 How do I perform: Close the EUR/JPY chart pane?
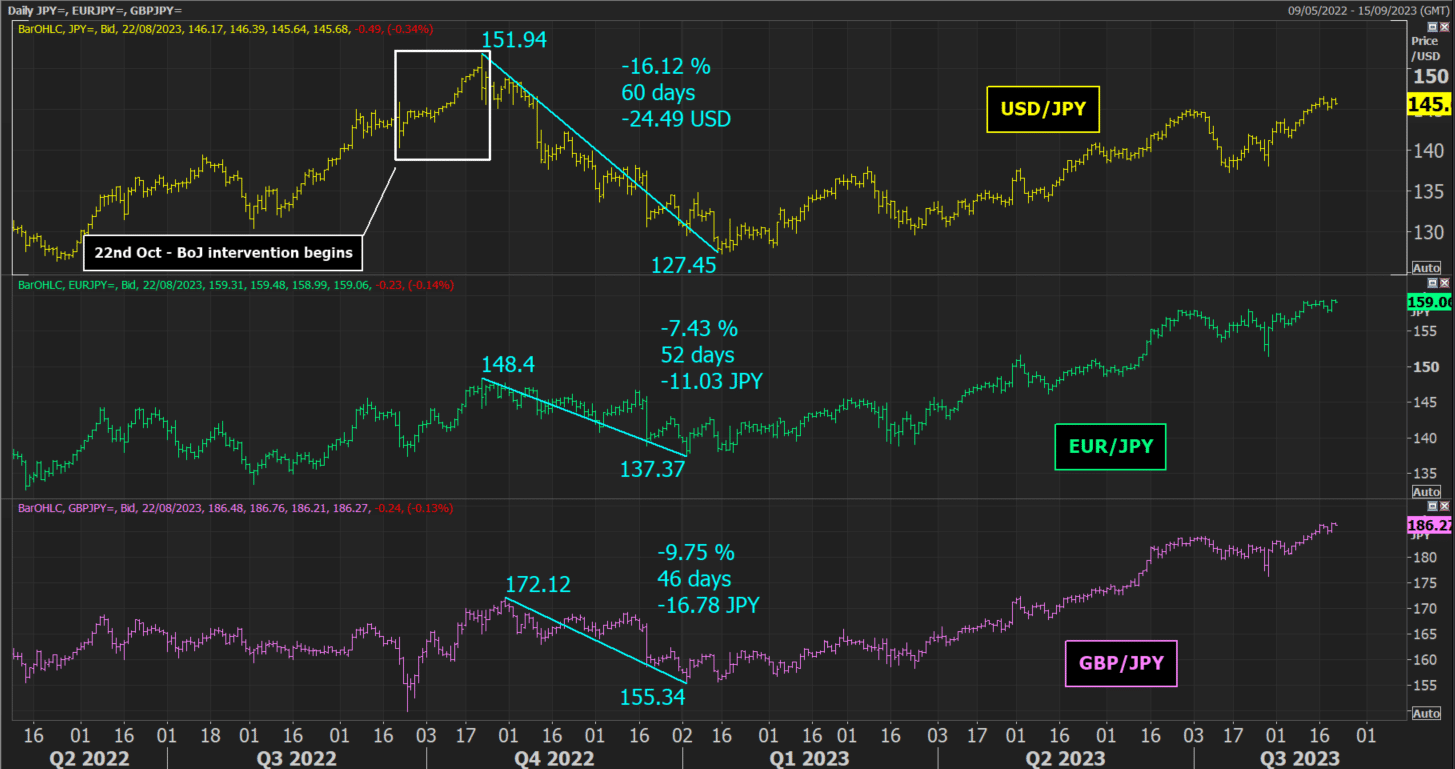click(1445, 282)
